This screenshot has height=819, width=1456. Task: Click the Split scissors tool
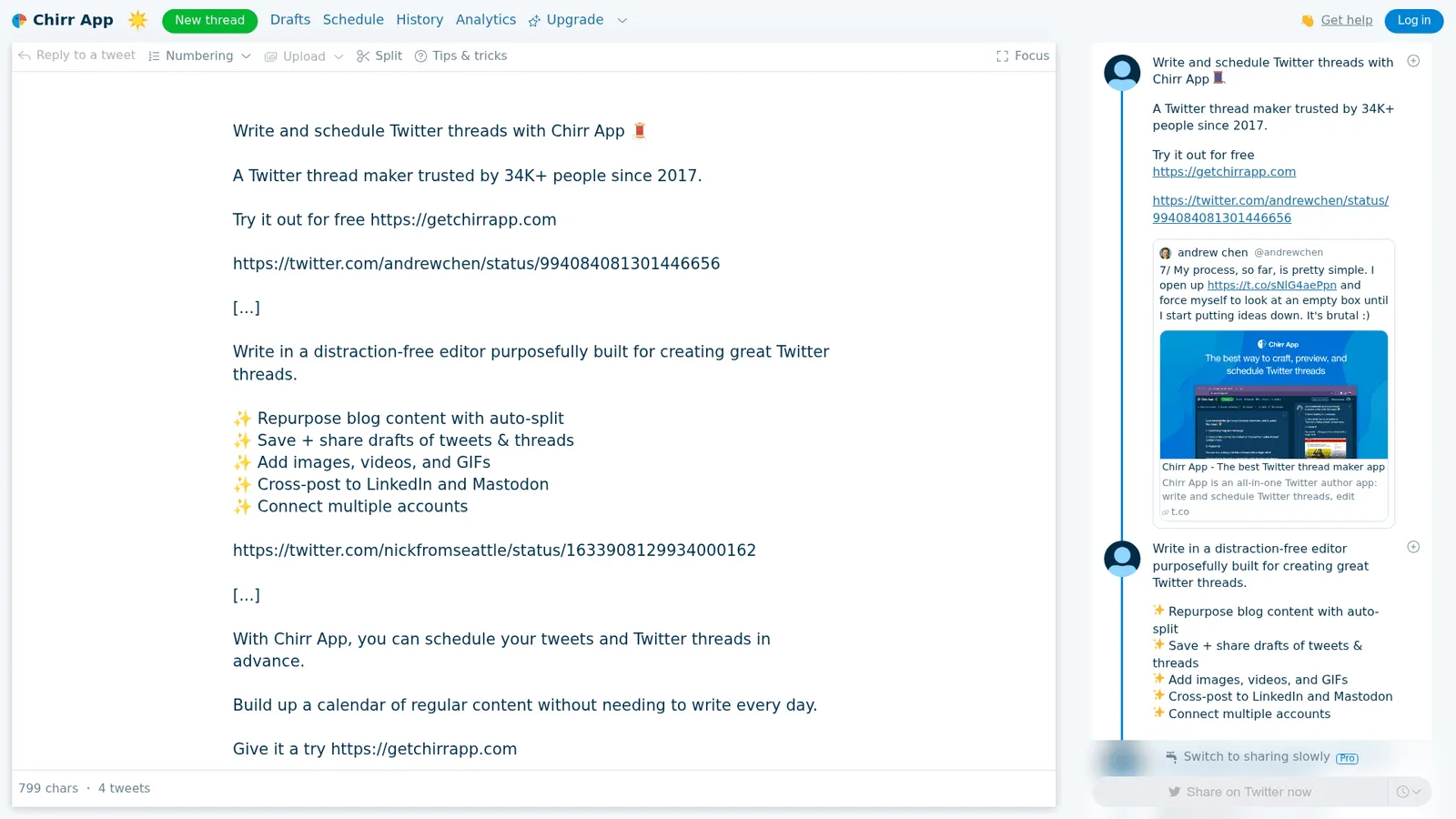click(379, 56)
